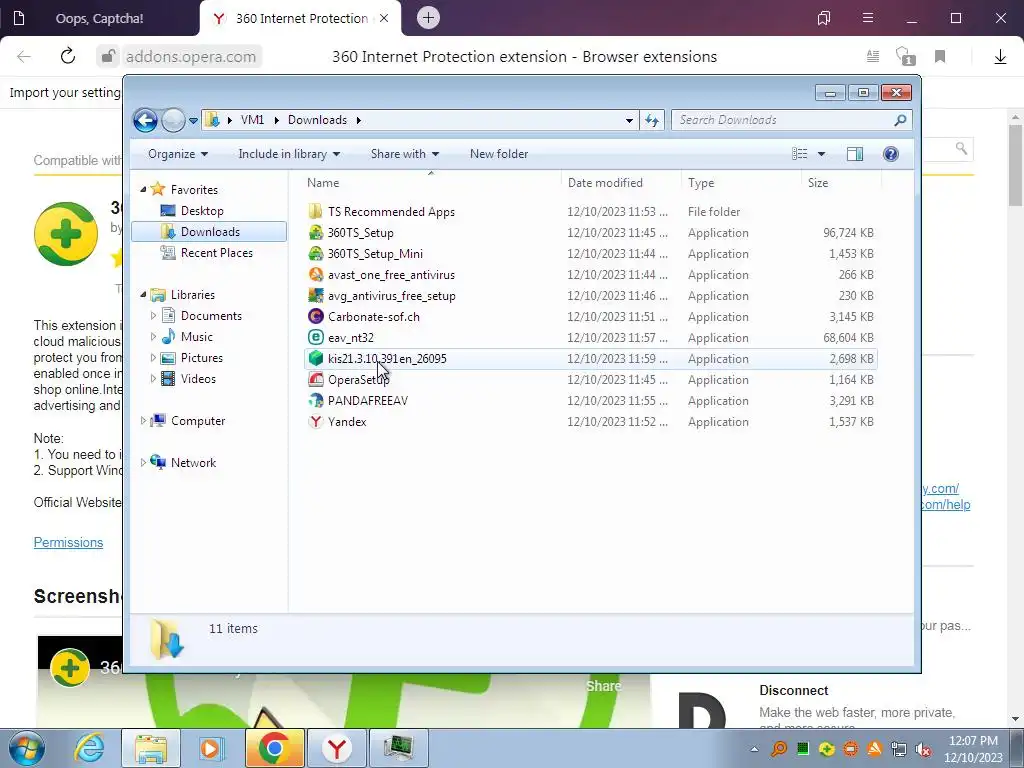
Task: Open the Windows Start button
Action: coord(26,748)
